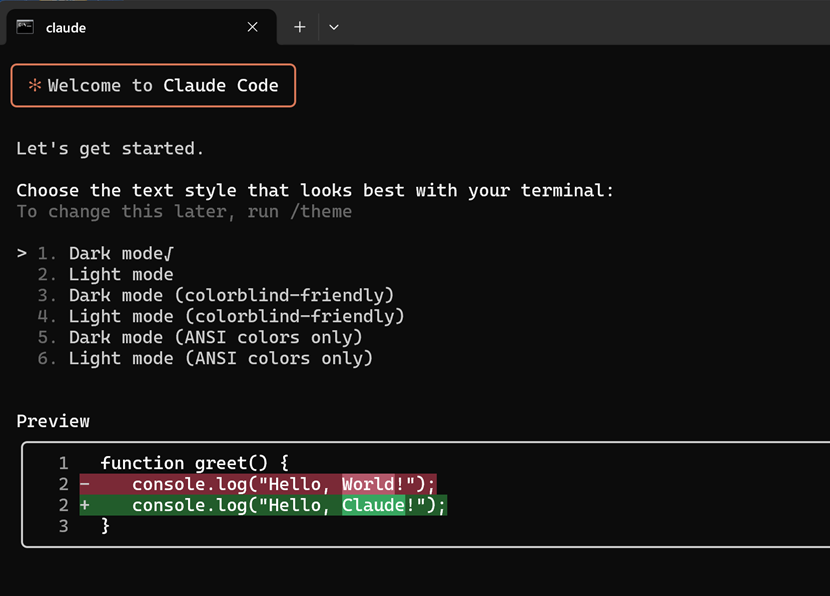Click the green highlighted Claude! text
The height and width of the screenshot is (596, 830).
coord(373,505)
